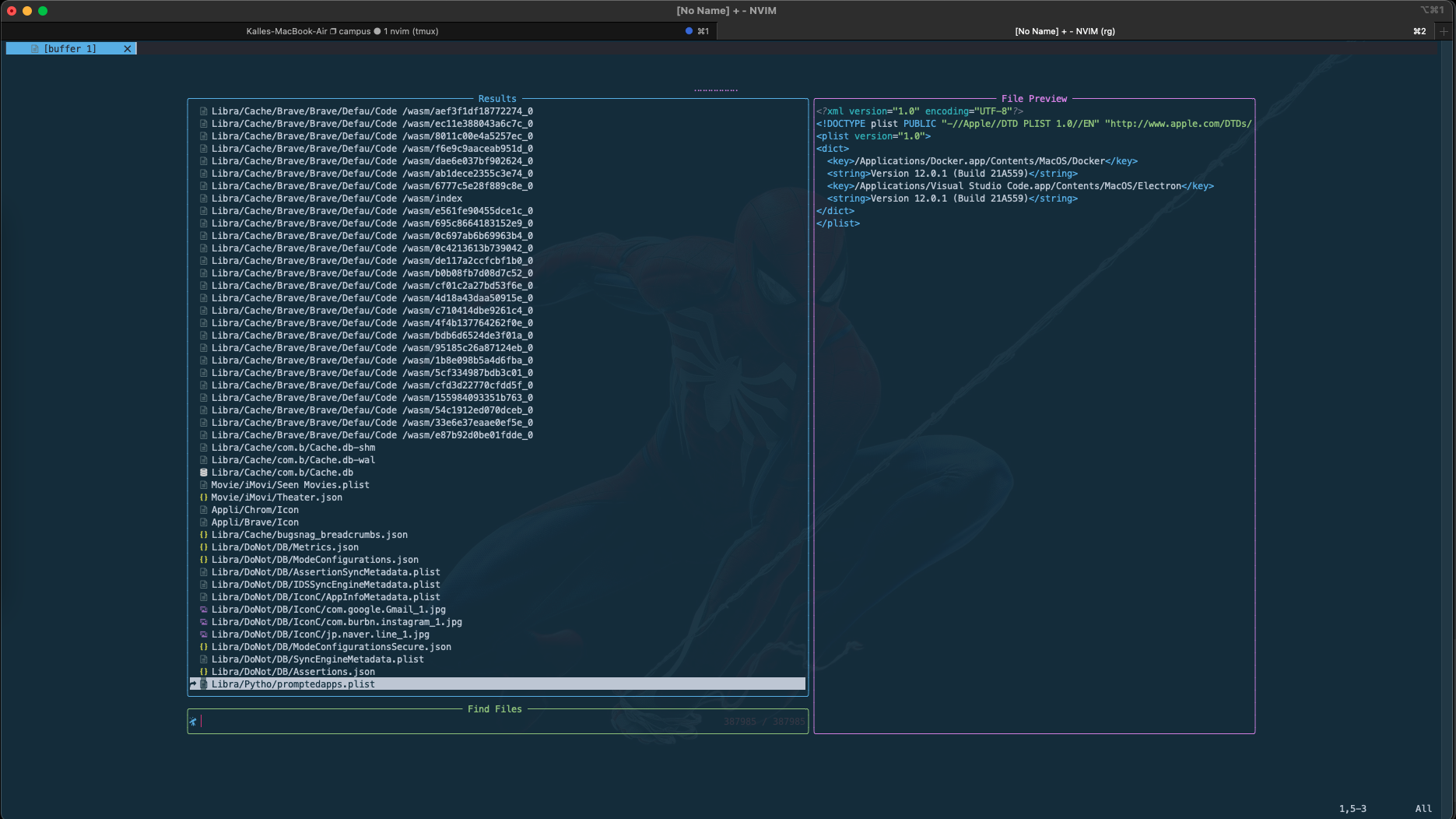Click the Docker key line in File Preview
The height and width of the screenshot is (819, 1456).
point(982,161)
